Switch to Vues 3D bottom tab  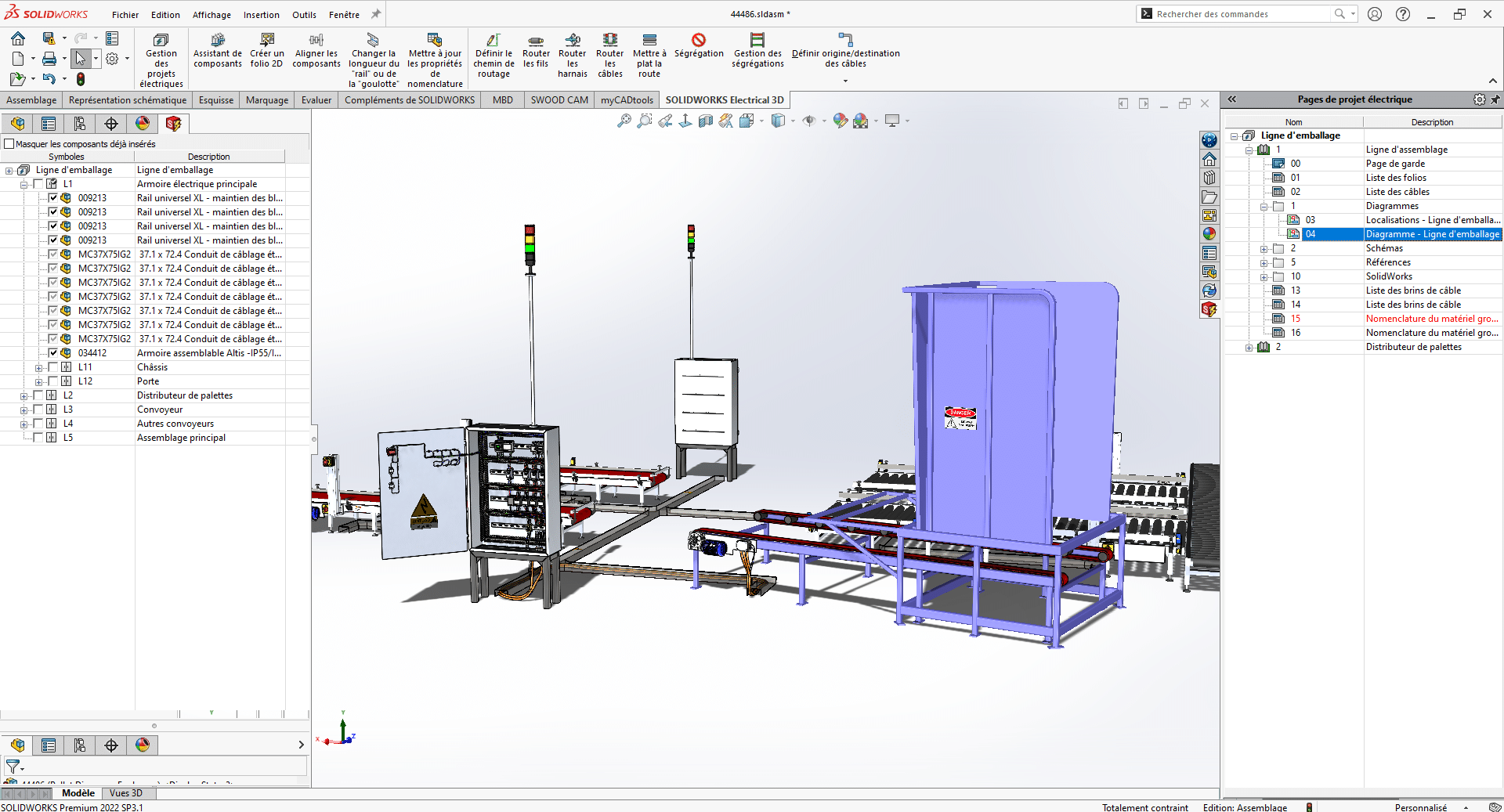click(x=126, y=793)
